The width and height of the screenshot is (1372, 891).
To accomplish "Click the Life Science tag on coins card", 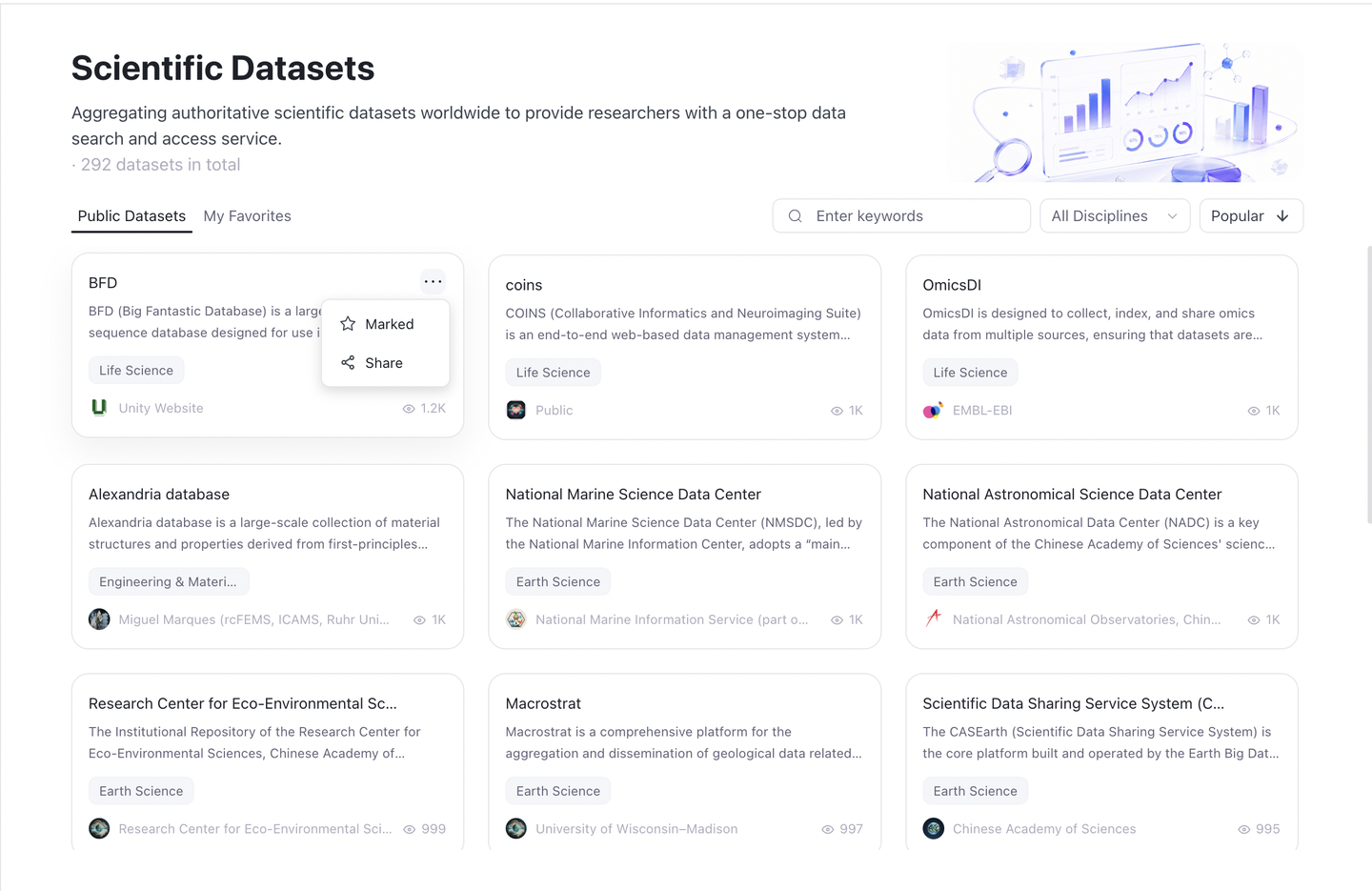I will 553,373.
